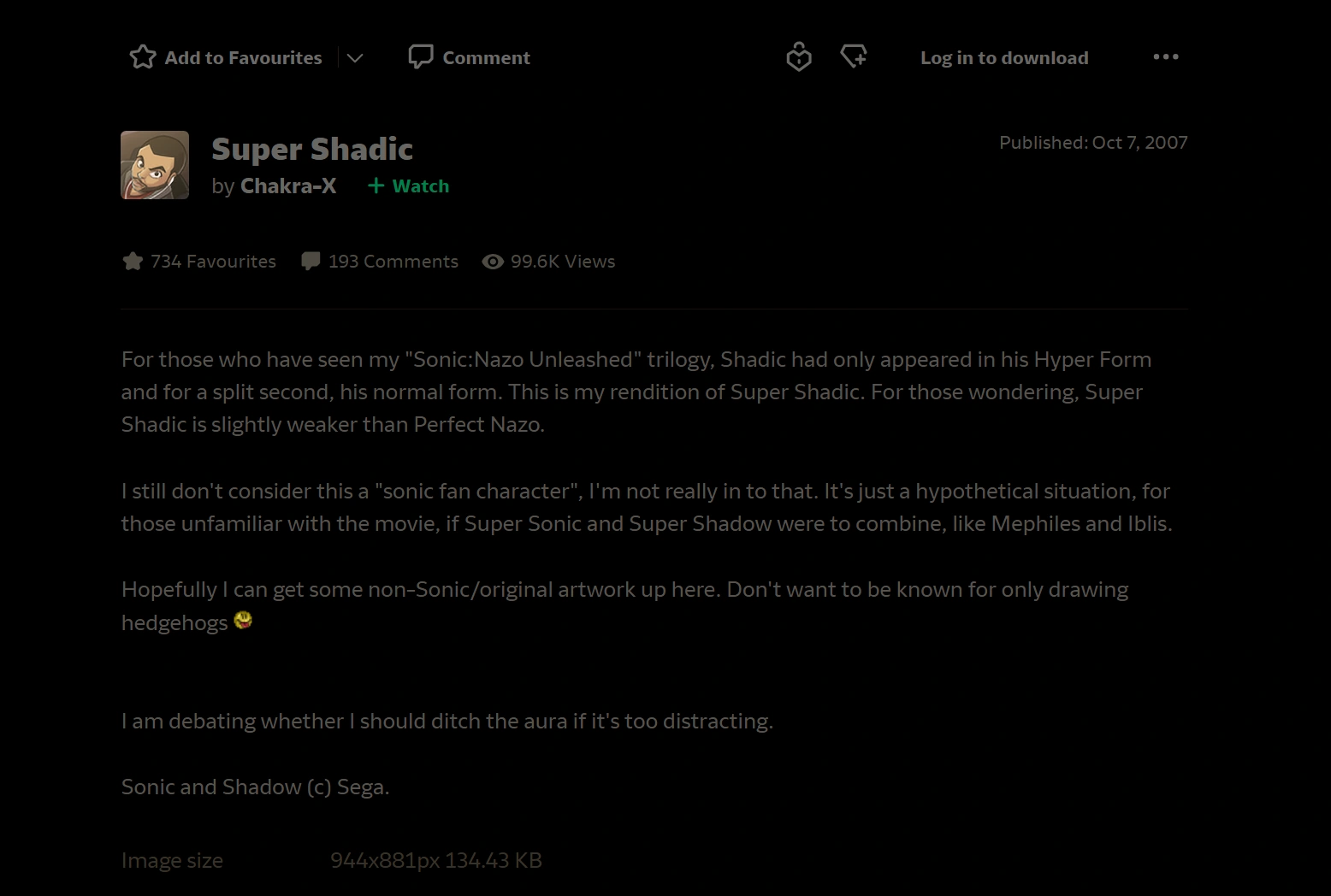Viewport: 1331px width, 896px height.
Task: Click Log in to download
Action: [x=1004, y=58]
